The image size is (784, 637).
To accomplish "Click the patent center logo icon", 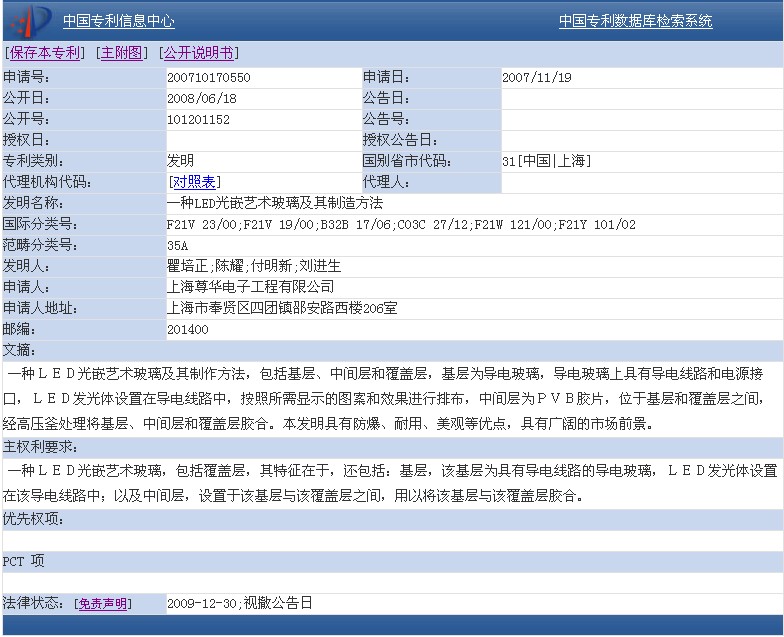I will tap(30, 19).
